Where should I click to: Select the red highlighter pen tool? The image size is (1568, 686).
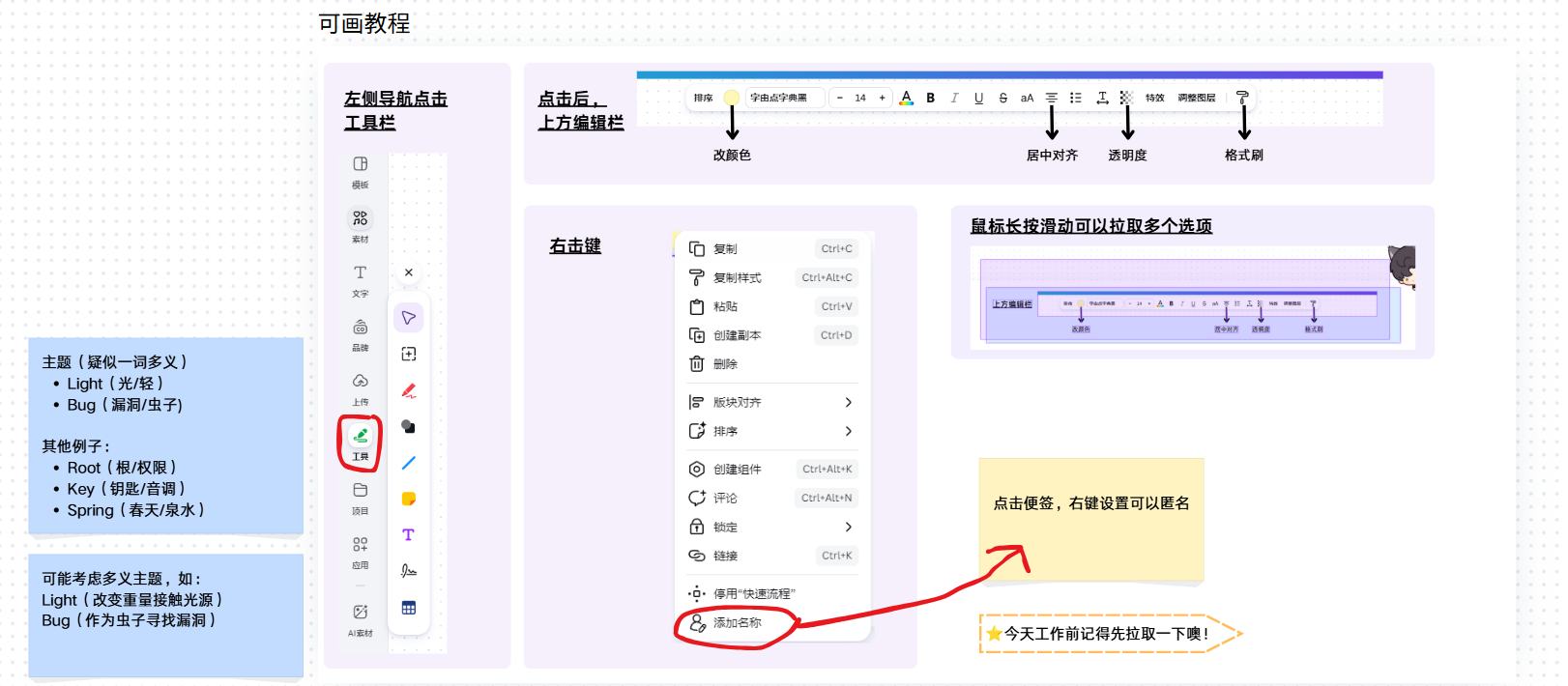(409, 390)
